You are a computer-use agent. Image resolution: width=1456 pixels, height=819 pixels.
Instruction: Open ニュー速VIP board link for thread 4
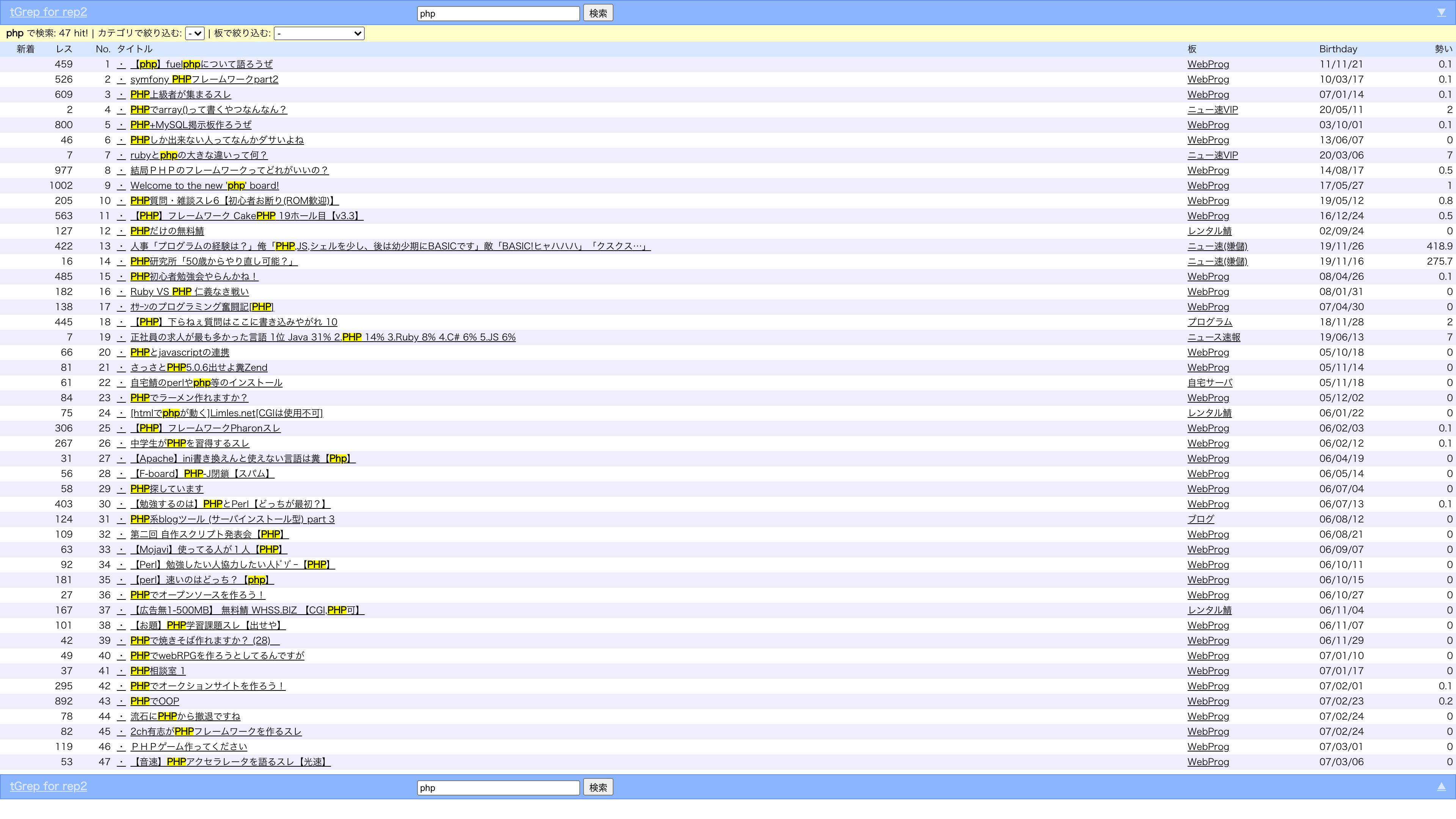coord(1213,110)
